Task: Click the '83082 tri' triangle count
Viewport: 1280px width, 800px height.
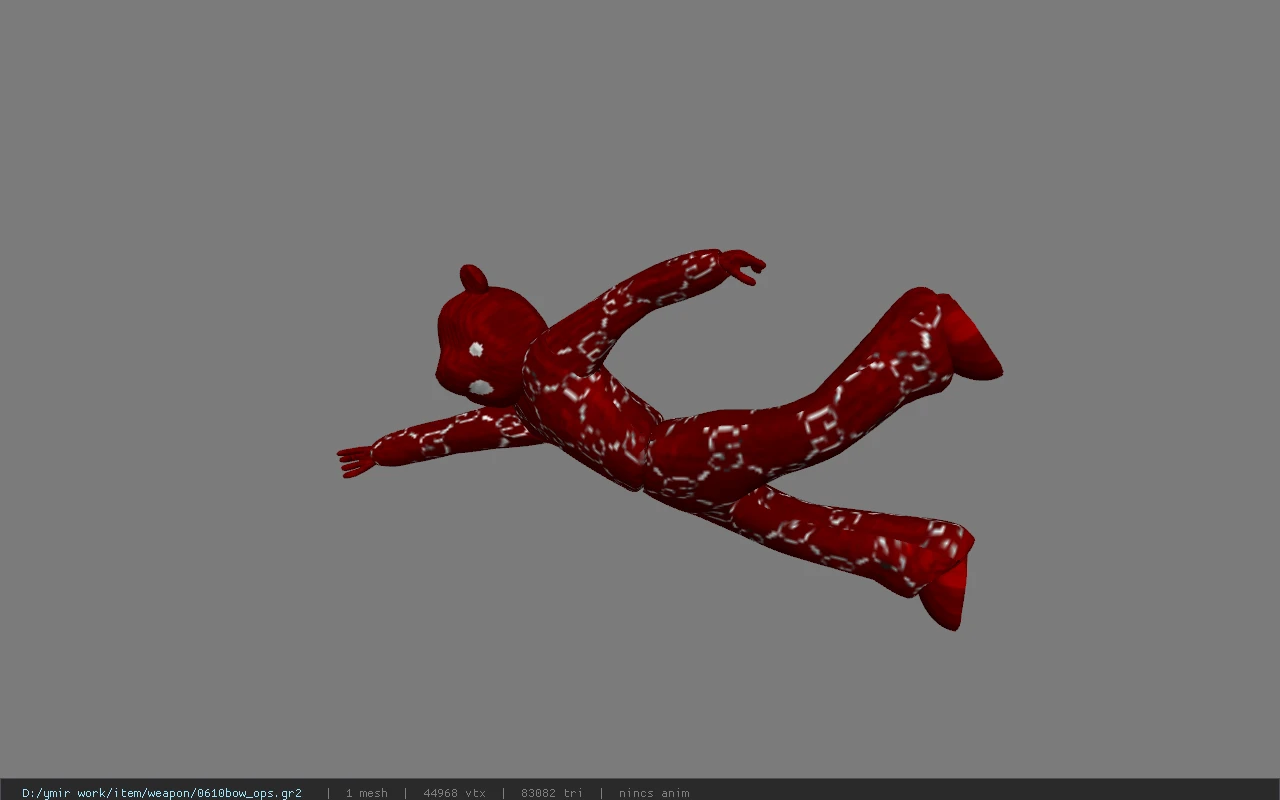Action: tap(552, 793)
